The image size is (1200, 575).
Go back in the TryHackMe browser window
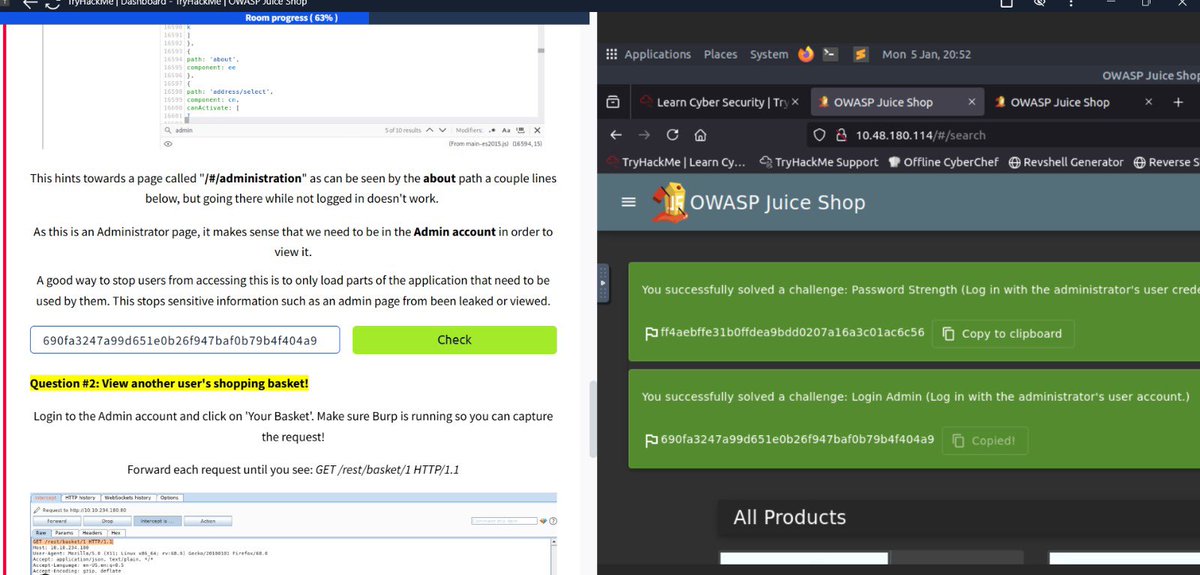pyautogui.click(x=30, y=3)
